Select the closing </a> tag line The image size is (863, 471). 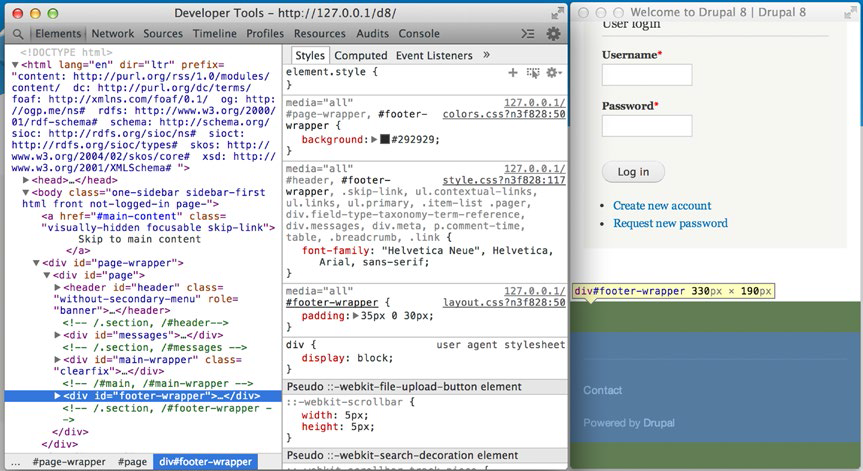click(78, 251)
